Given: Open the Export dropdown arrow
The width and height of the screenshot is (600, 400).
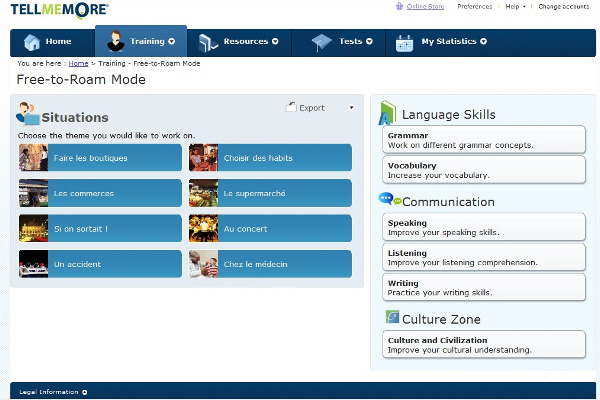Looking at the screenshot, I should pyautogui.click(x=351, y=108).
